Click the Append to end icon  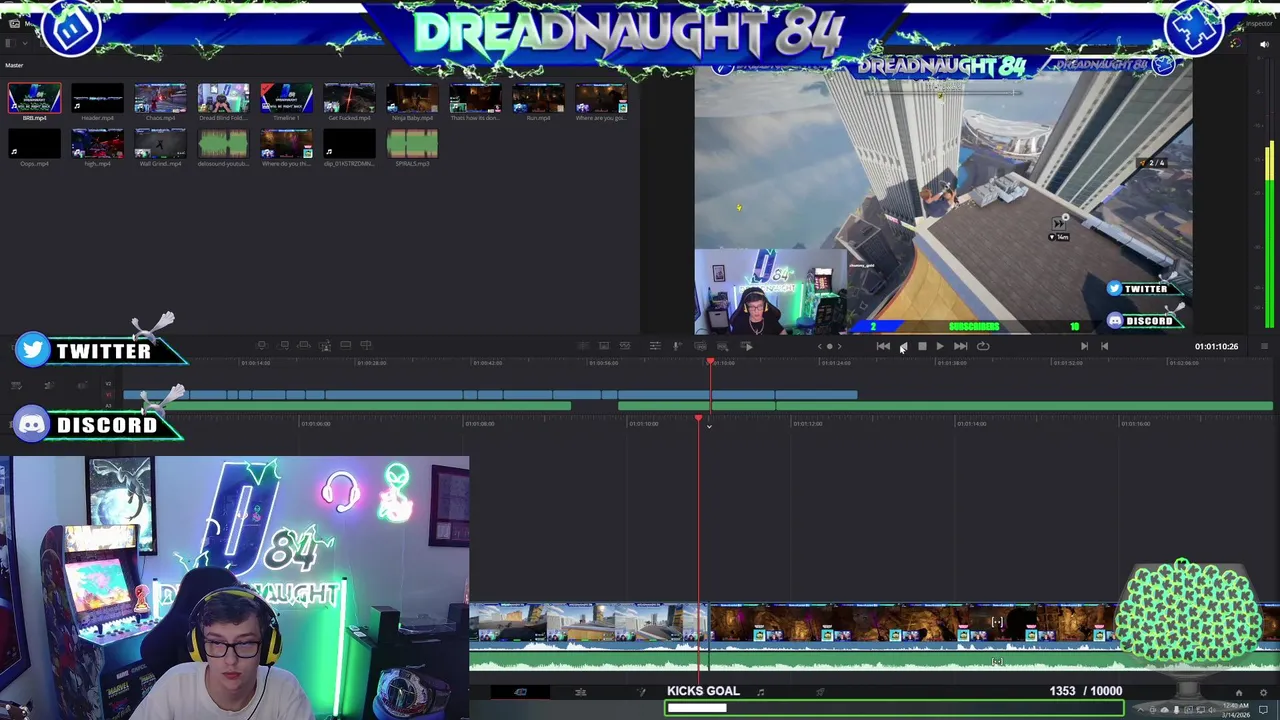coord(284,346)
